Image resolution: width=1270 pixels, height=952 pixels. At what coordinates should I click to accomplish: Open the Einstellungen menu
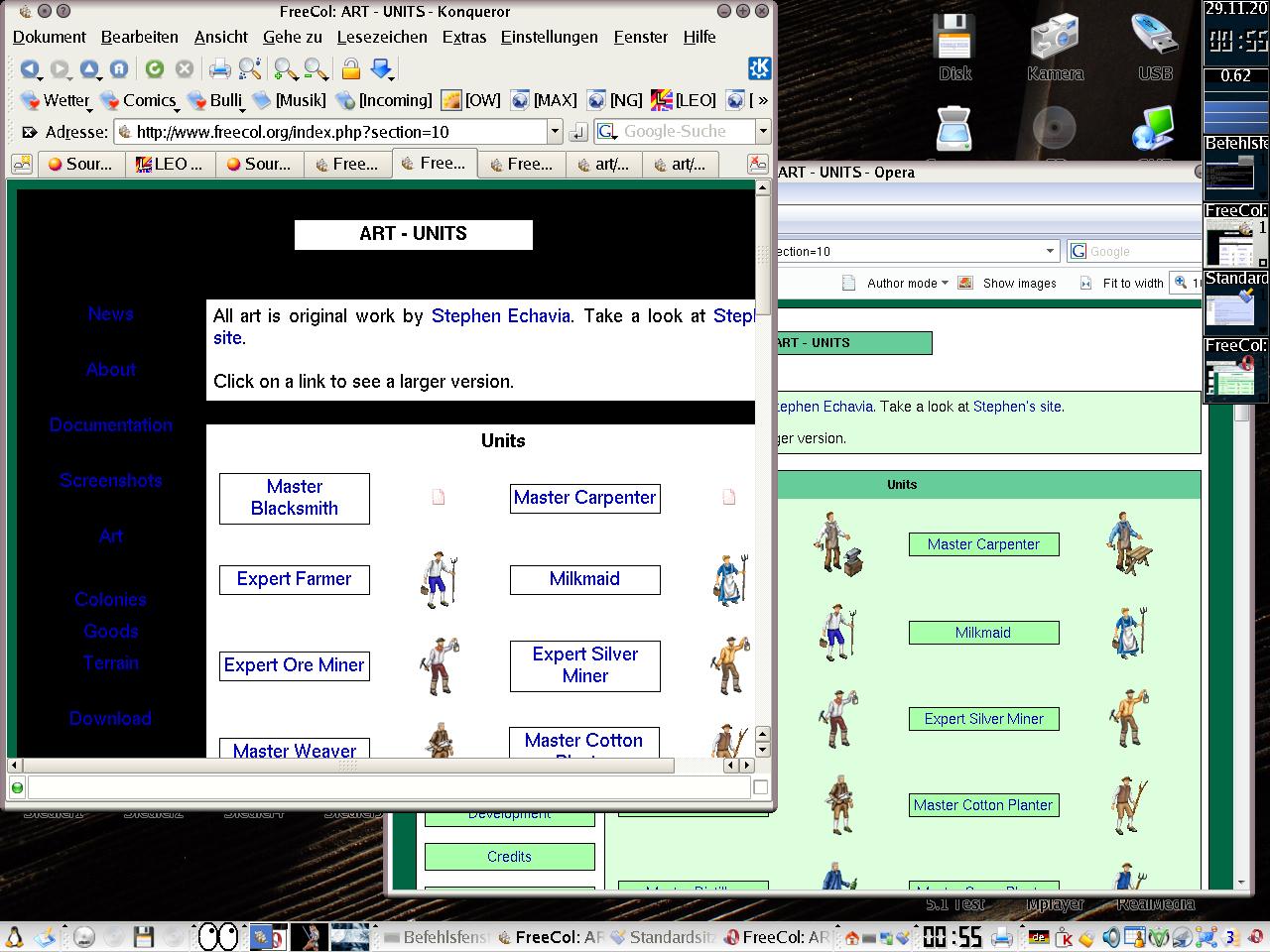tap(549, 37)
